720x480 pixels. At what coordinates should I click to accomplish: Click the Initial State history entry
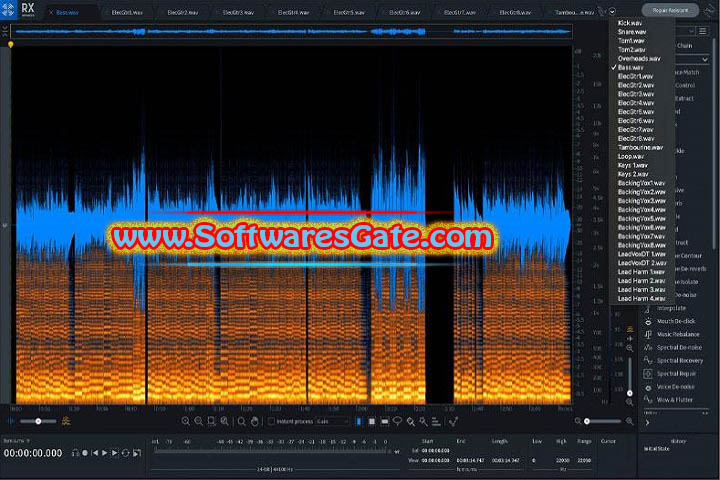[656, 449]
